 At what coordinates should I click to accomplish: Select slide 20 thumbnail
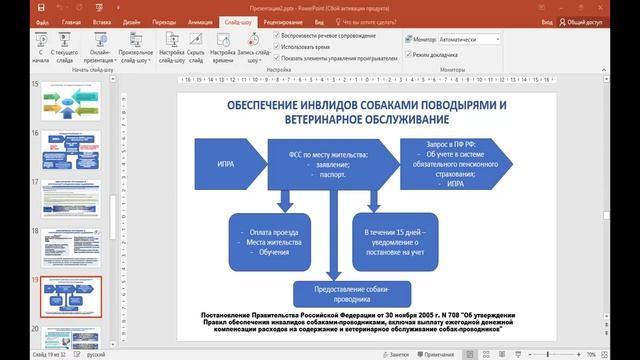coord(71,338)
